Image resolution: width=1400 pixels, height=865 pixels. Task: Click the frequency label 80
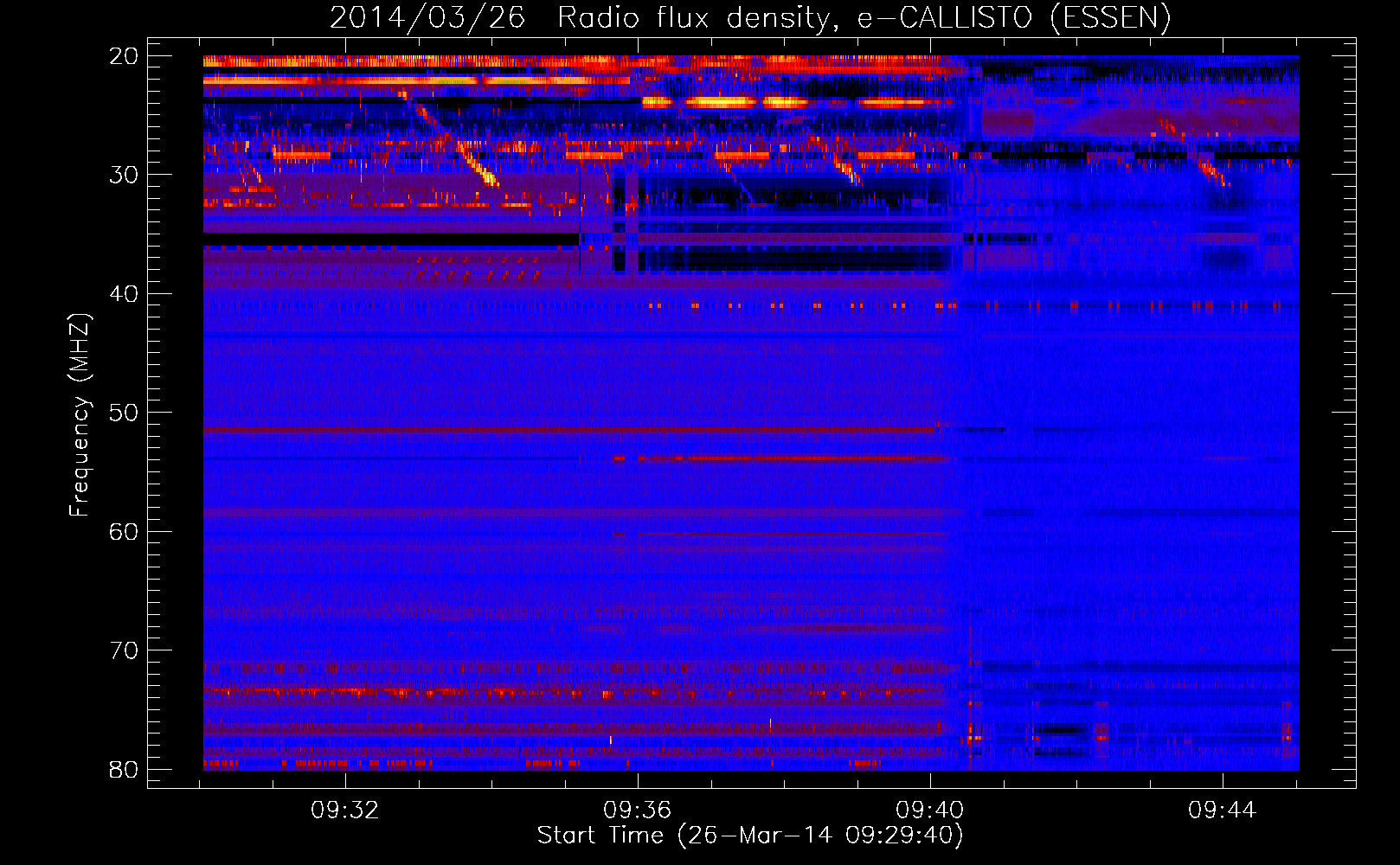pos(124,770)
